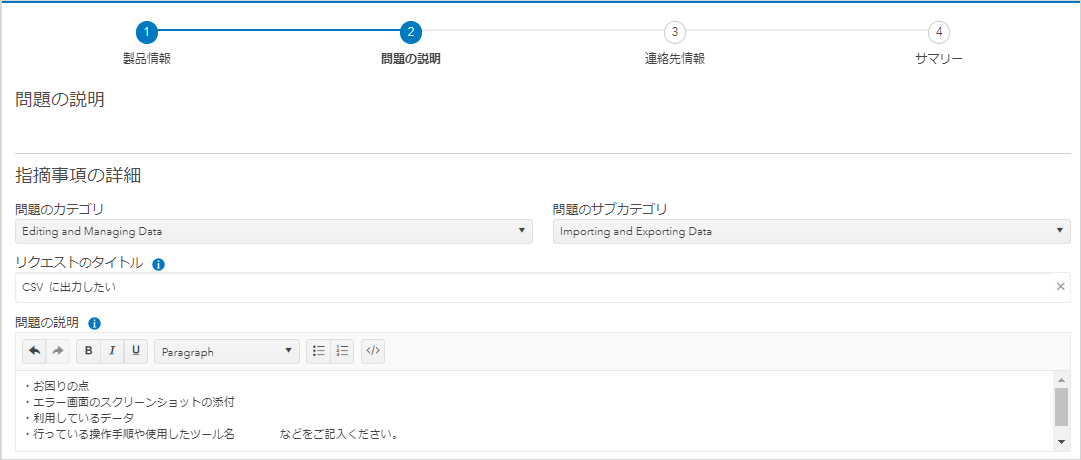
Task: Click the editor scrollbar down arrow
Action: click(x=1062, y=442)
